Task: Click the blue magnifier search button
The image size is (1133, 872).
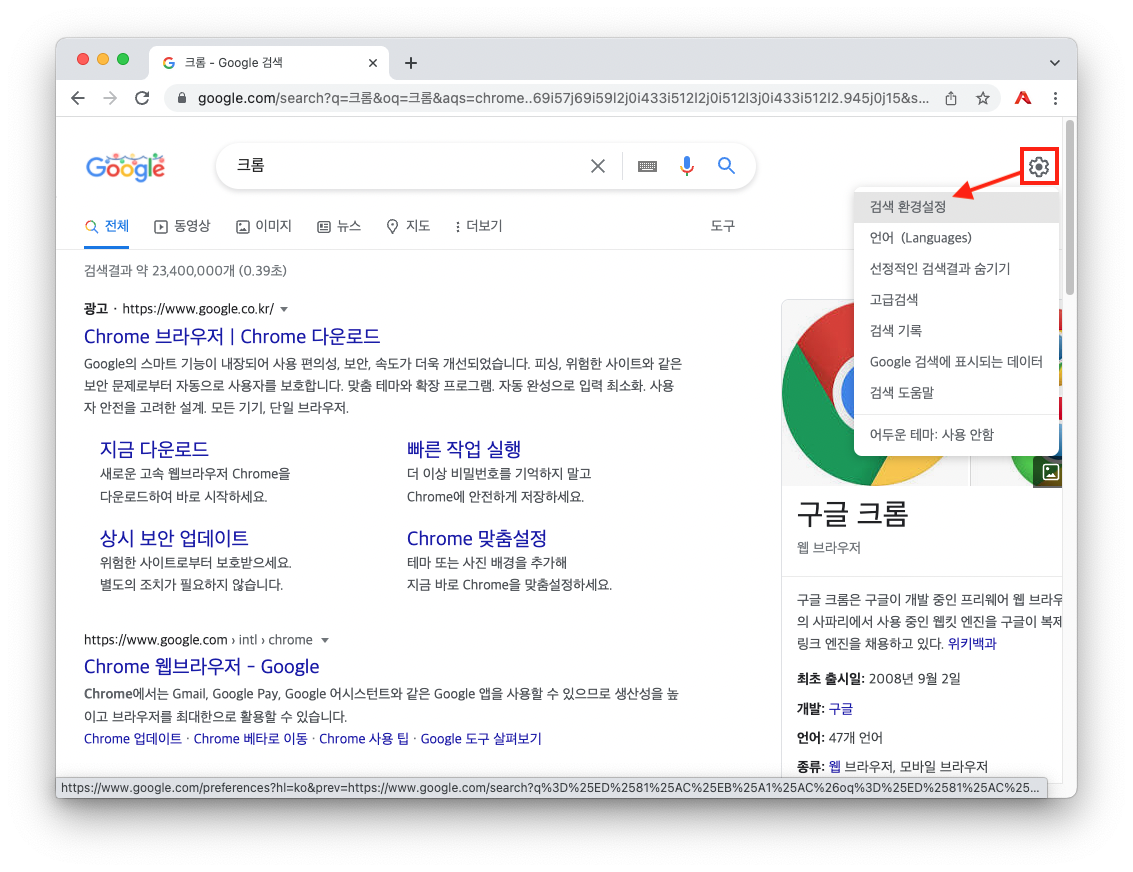Action: 726,166
